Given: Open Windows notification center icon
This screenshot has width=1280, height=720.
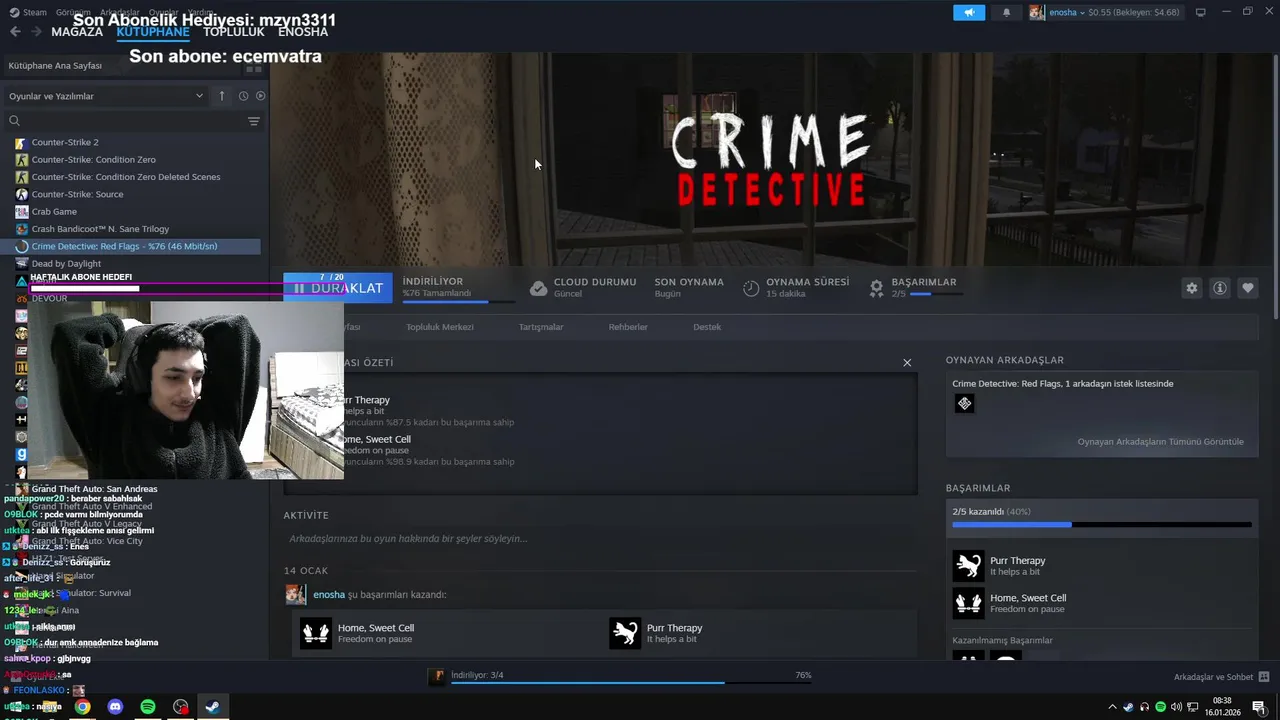Looking at the screenshot, I should (x=1259, y=707).
